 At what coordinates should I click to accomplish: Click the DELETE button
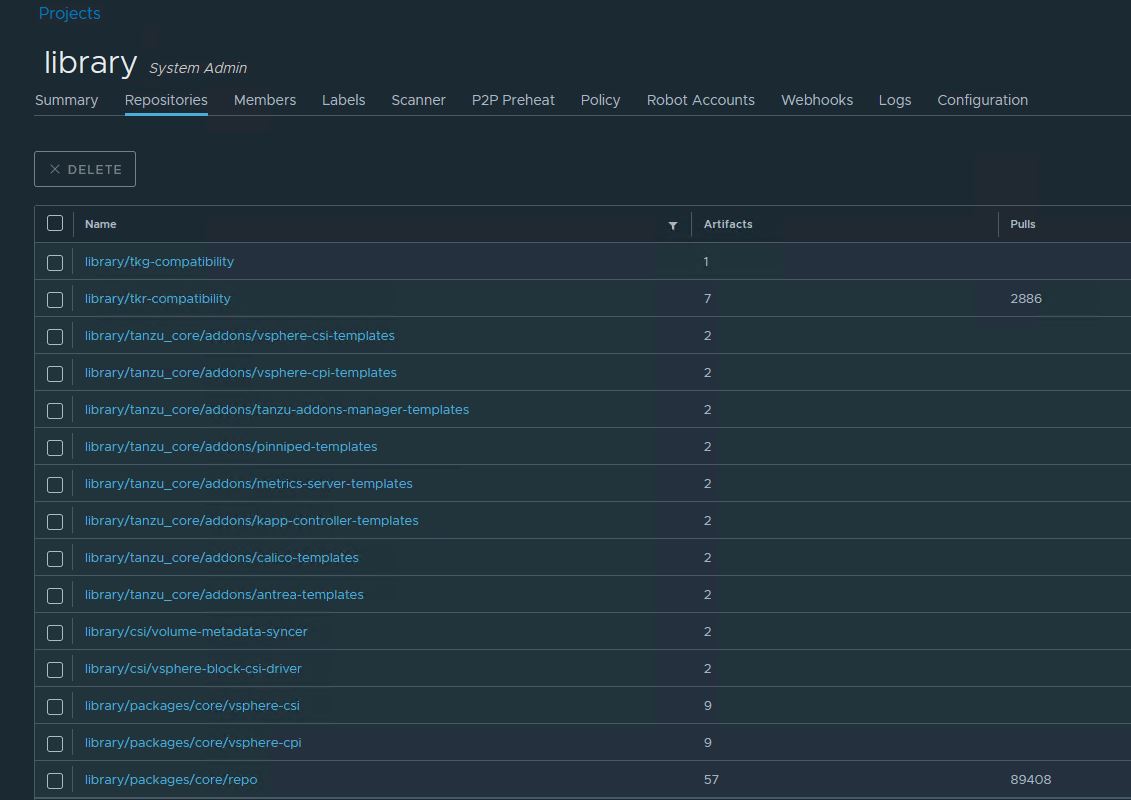[85, 169]
